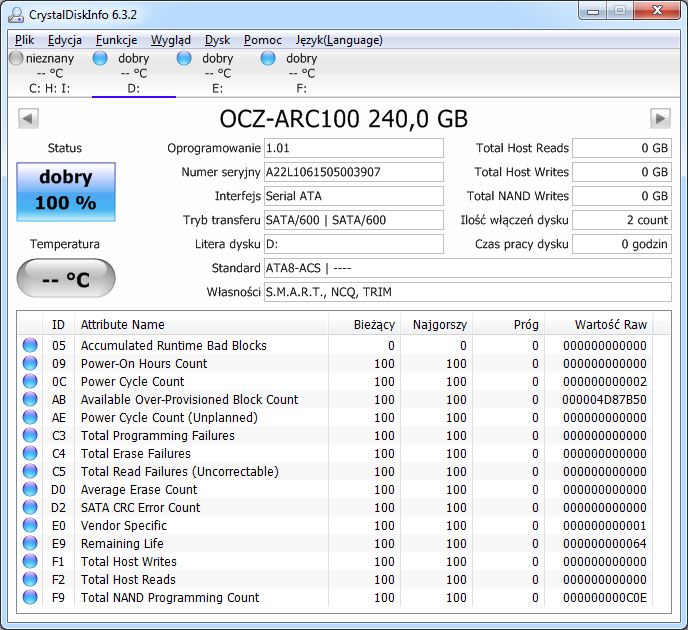Click status dot for Power-On Hours Count
The height and width of the screenshot is (630, 688).
point(30,363)
